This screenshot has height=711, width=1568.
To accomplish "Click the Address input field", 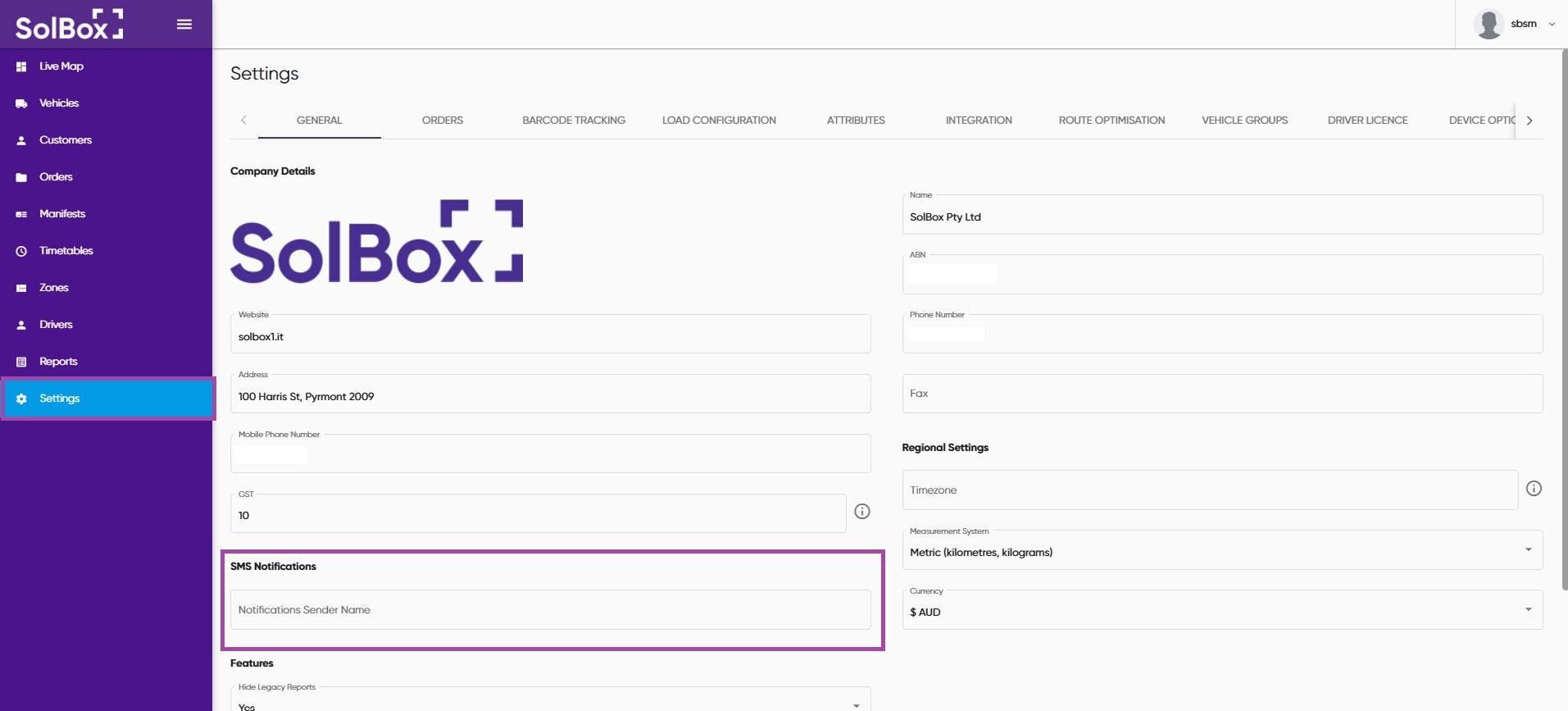I will (550, 394).
